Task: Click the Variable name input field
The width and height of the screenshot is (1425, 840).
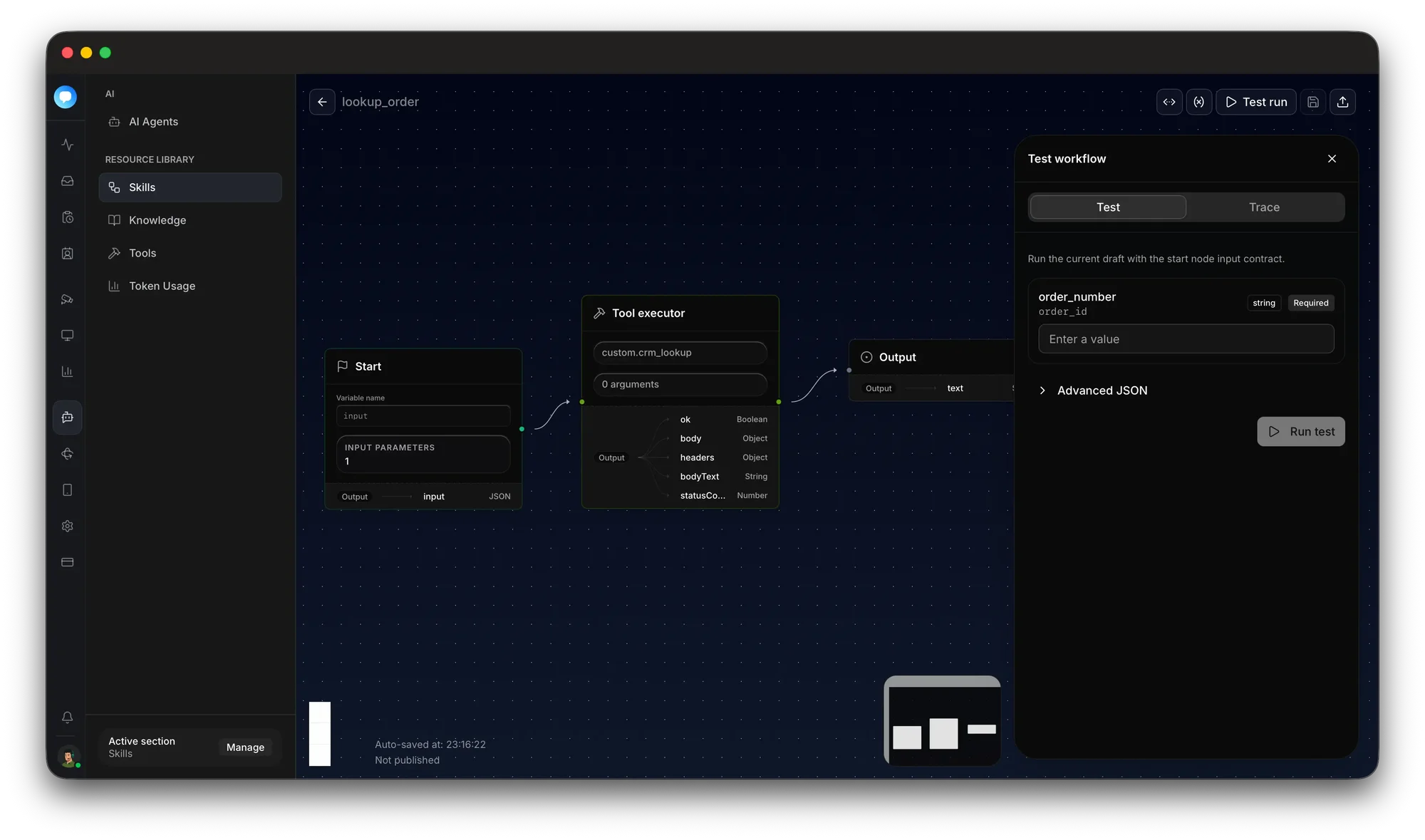Action: 423,416
